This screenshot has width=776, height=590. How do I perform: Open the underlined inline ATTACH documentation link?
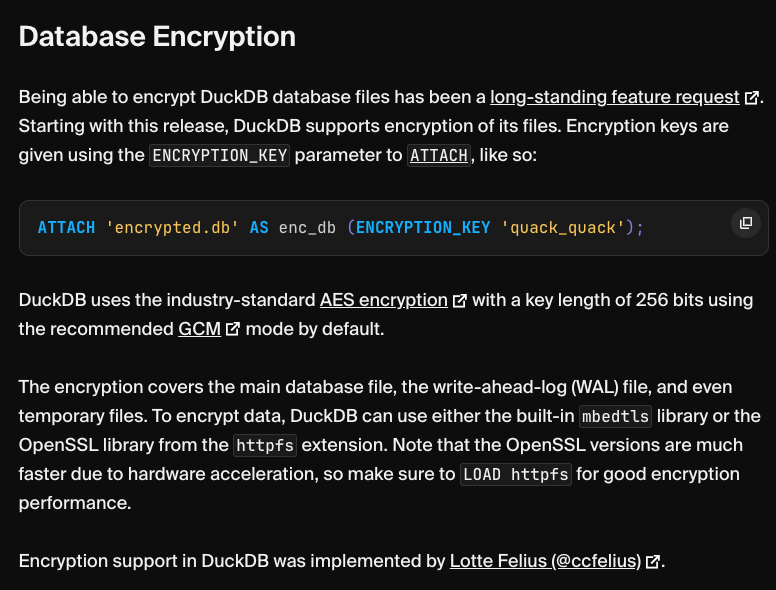(x=439, y=156)
